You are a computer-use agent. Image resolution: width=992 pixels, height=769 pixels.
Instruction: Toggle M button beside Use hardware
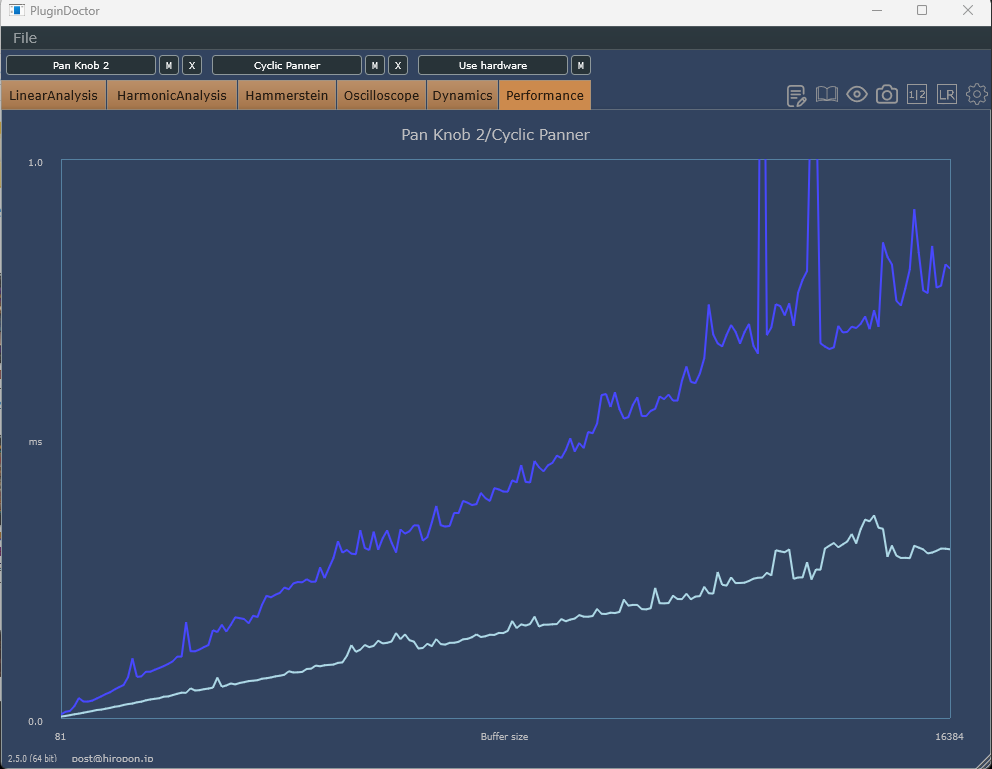tap(581, 65)
